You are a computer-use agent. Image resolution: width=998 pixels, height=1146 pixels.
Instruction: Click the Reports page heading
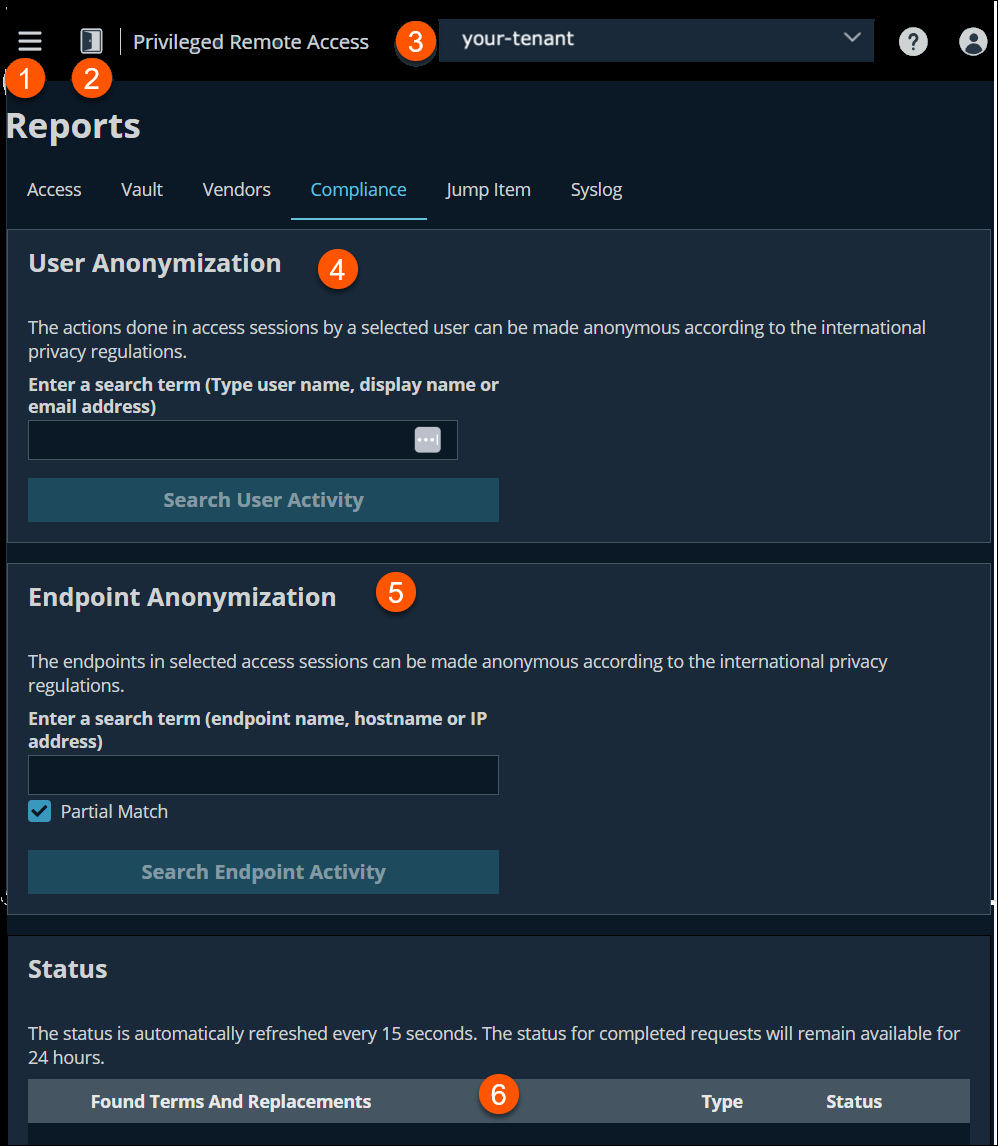pyautogui.click(x=73, y=126)
